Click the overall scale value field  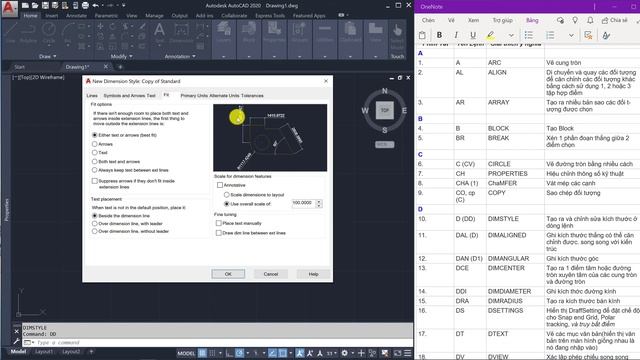click(x=304, y=203)
